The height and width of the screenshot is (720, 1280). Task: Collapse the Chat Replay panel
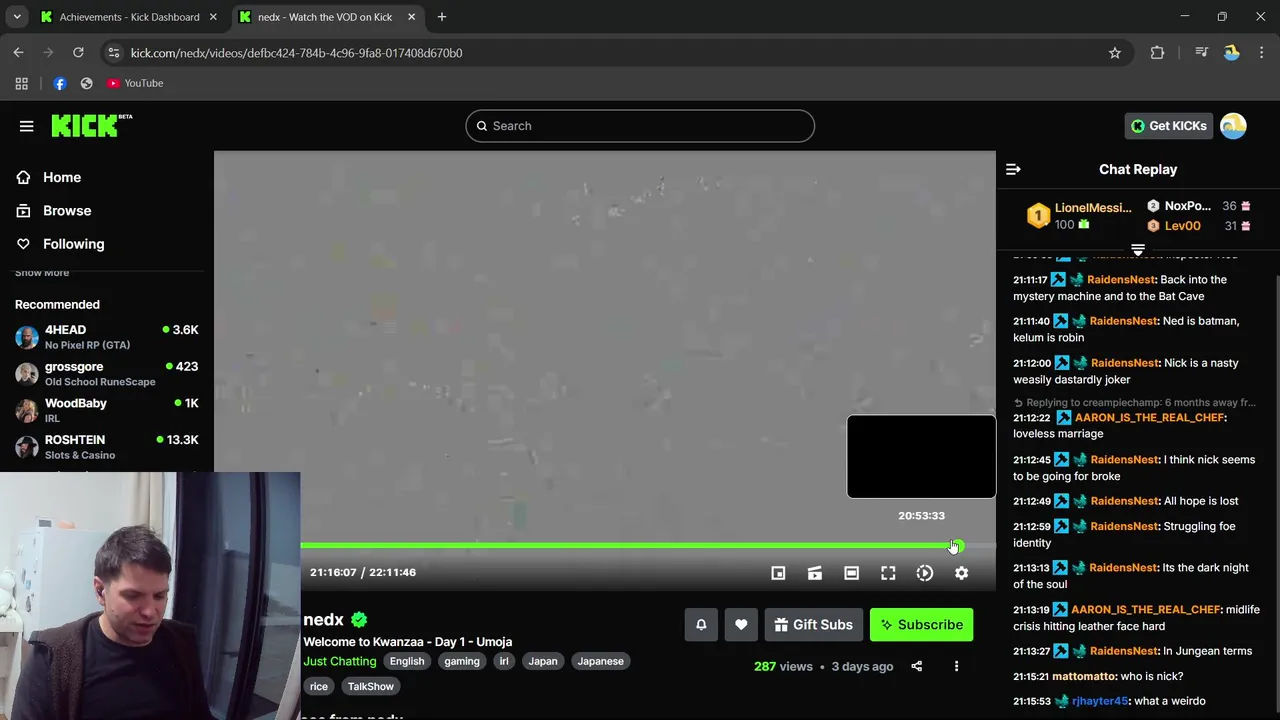(1013, 169)
